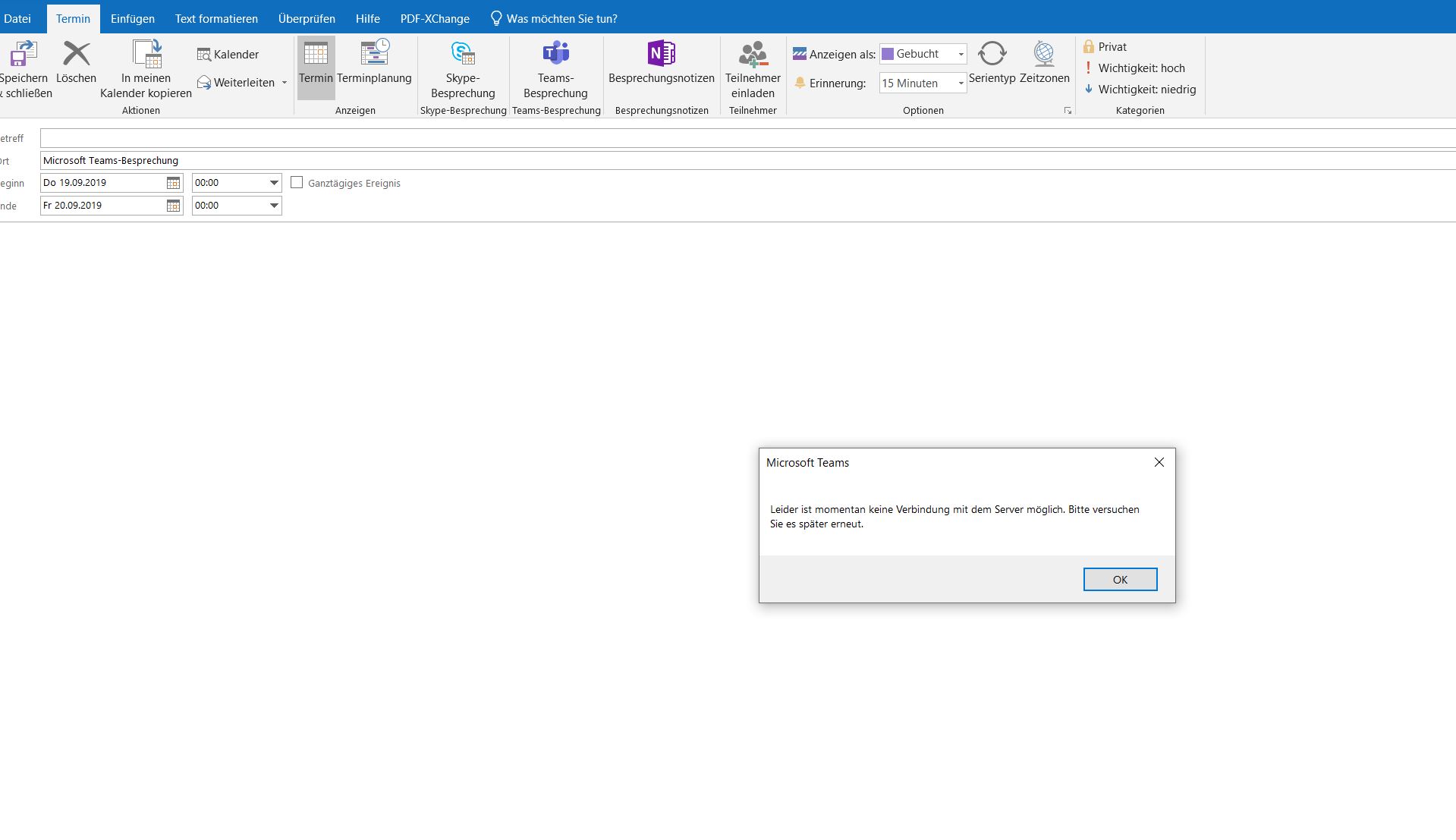Viewport: 1456px width, 840px height.
Task: Open the Überprüfen tab
Action: tap(307, 18)
